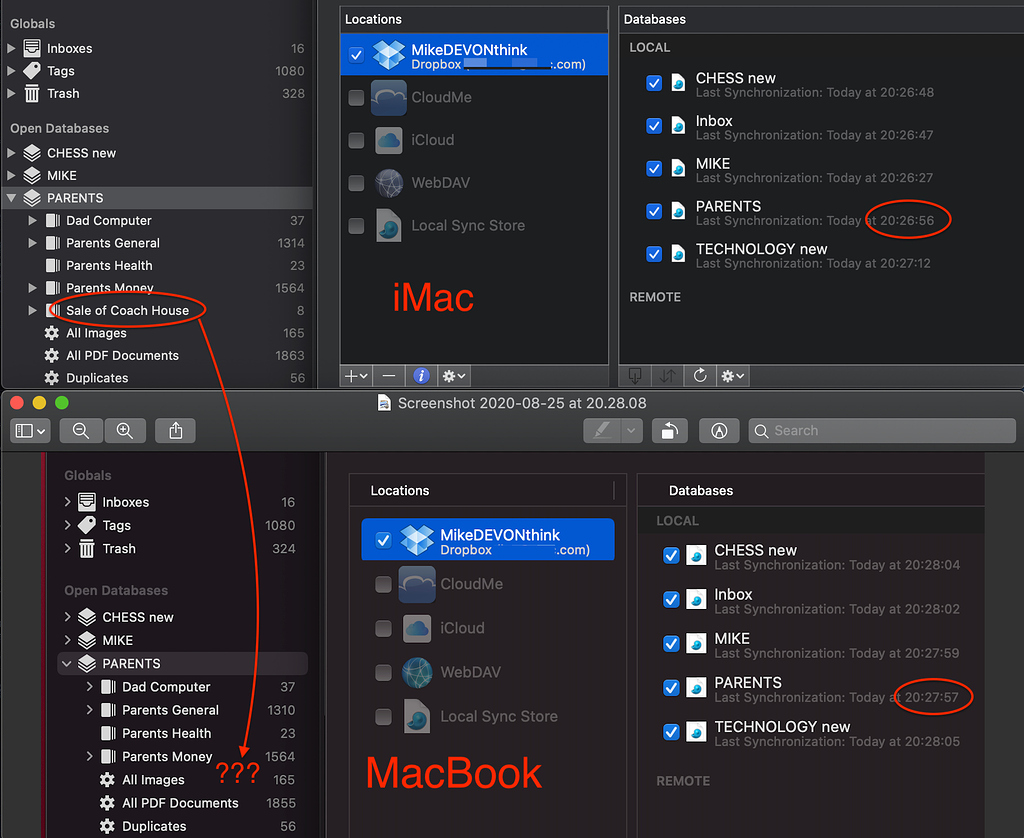This screenshot has height=838, width=1024.
Task: Click the import database icon in Databases toolbar
Action: 635,376
